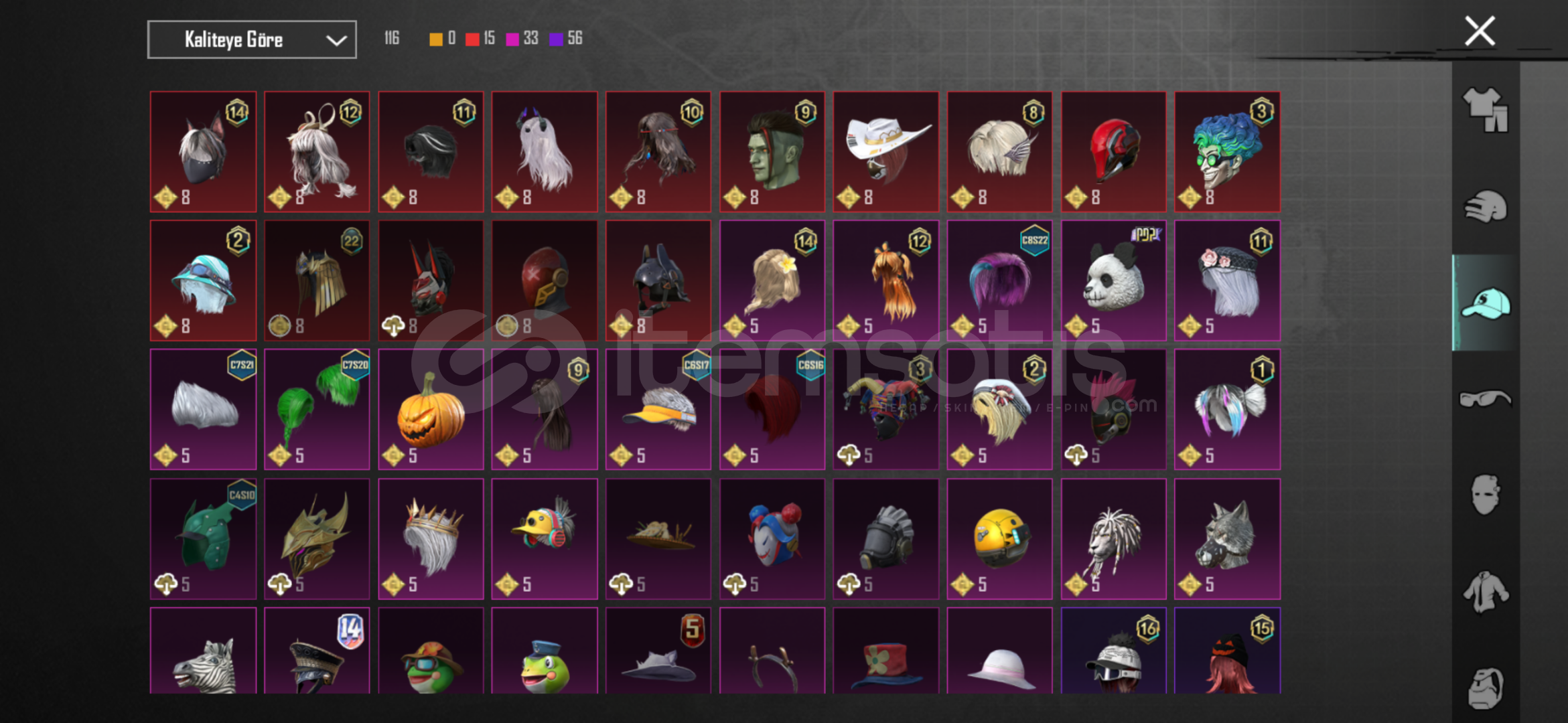Close the inventory with the X icon
The width and height of the screenshot is (1568, 723).
pyautogui.click(x=1480, y=31)
